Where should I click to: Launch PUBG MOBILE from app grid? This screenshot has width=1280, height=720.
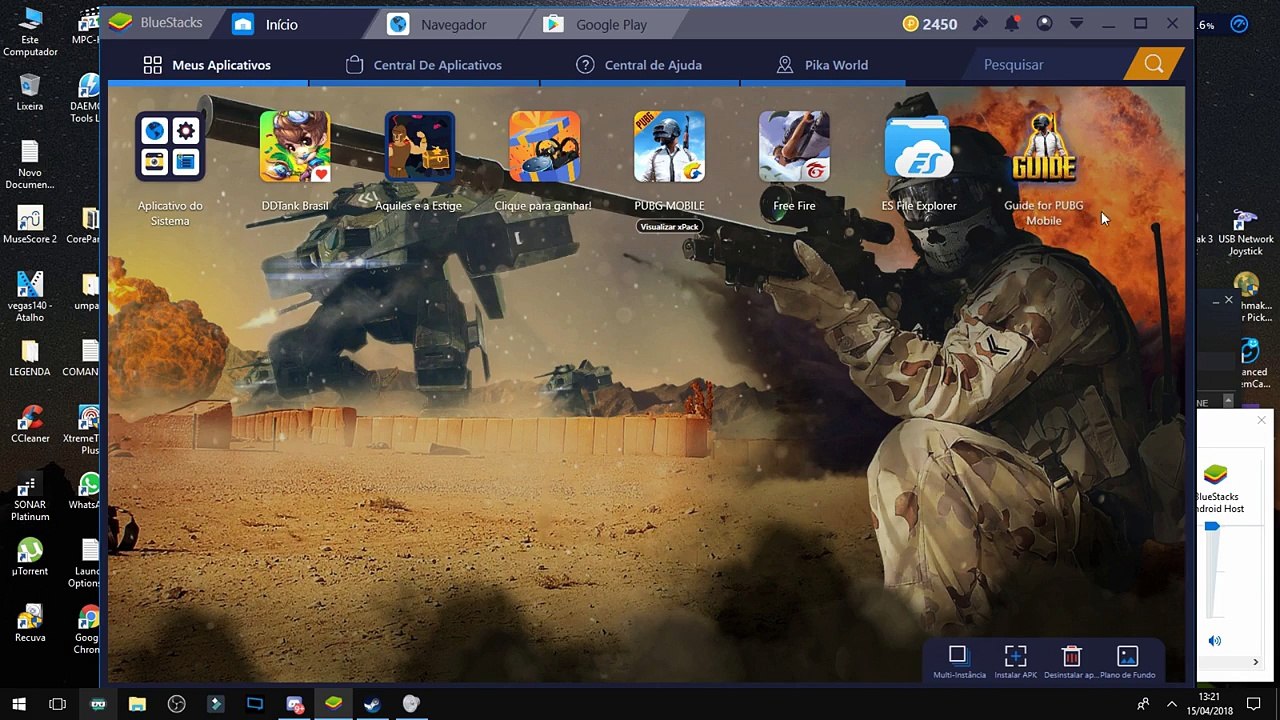point(669,147)
